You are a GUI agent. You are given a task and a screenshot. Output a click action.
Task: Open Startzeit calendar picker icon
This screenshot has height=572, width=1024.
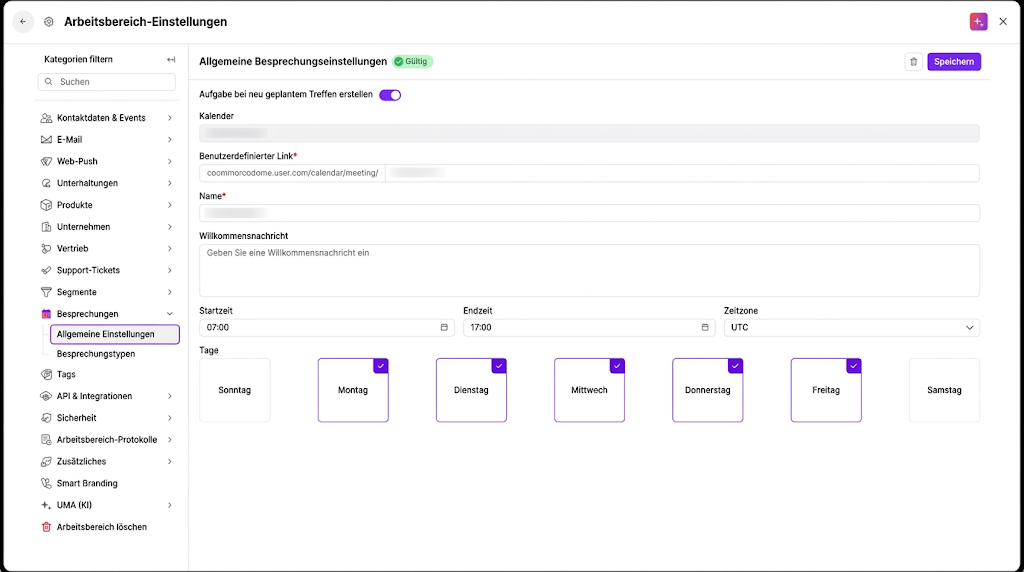pyautogui.click(x=444, y=327)
